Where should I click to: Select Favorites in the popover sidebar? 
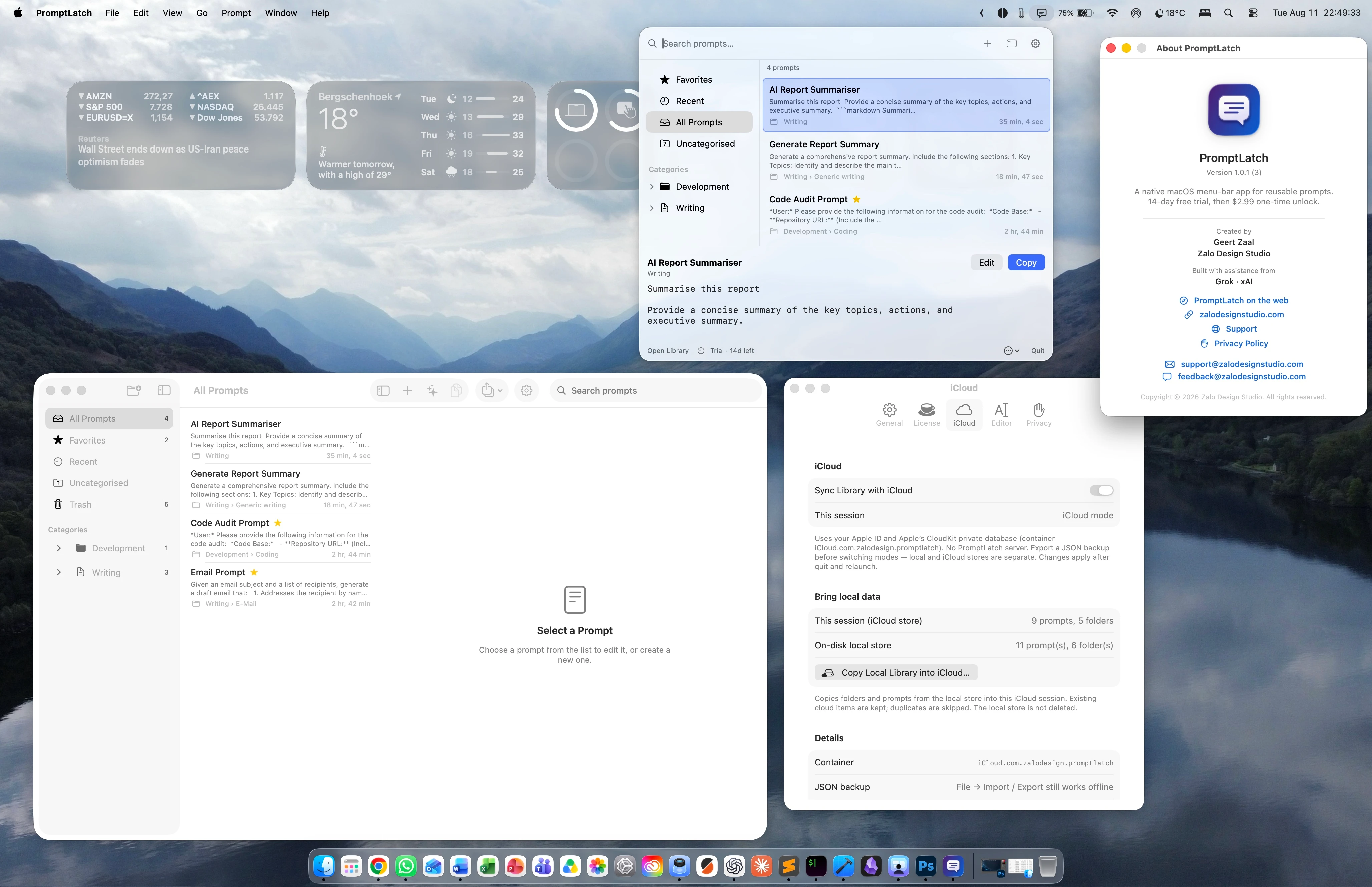(x=698, y=80)
